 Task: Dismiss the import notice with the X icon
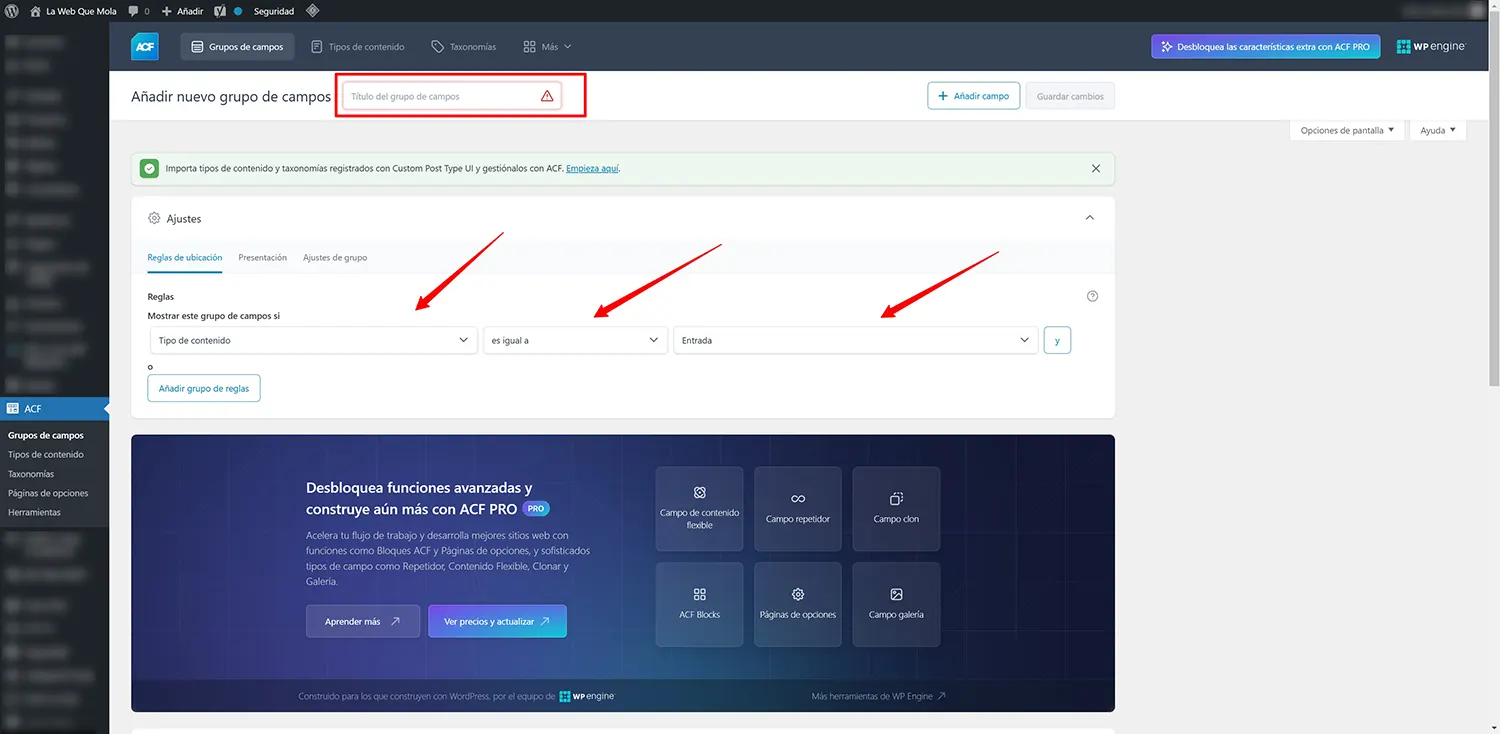click(1096, 169)
